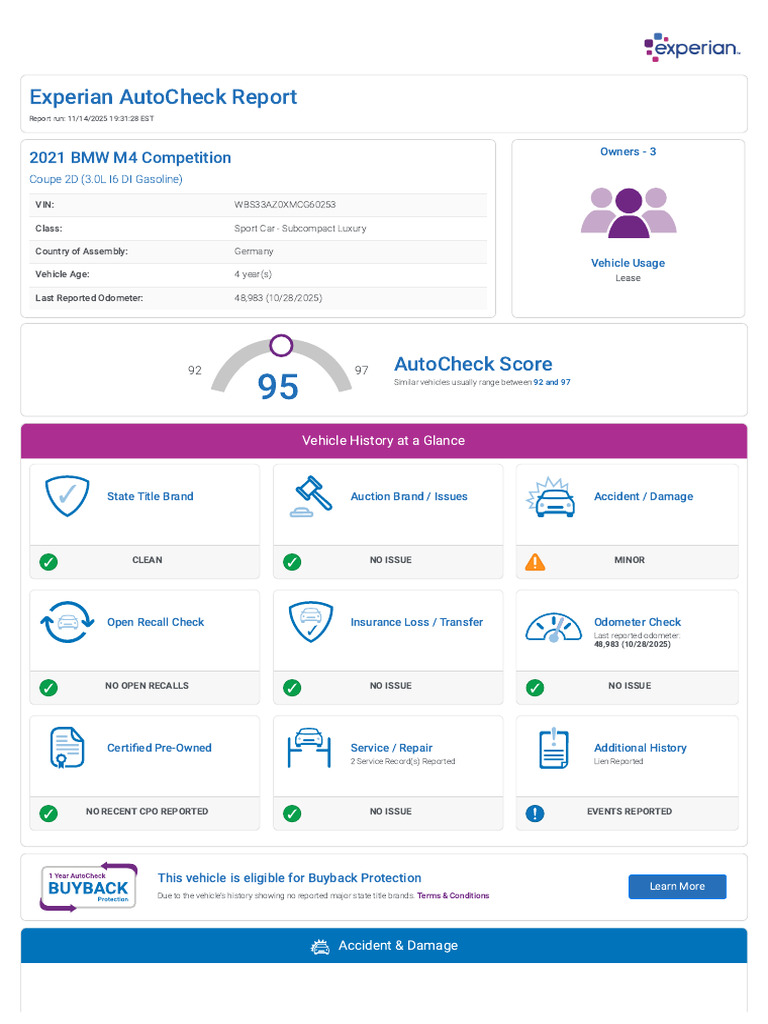This screenshot has width=768, height=1024.
Task: Click the Experian logo
Action: [692, 47]
